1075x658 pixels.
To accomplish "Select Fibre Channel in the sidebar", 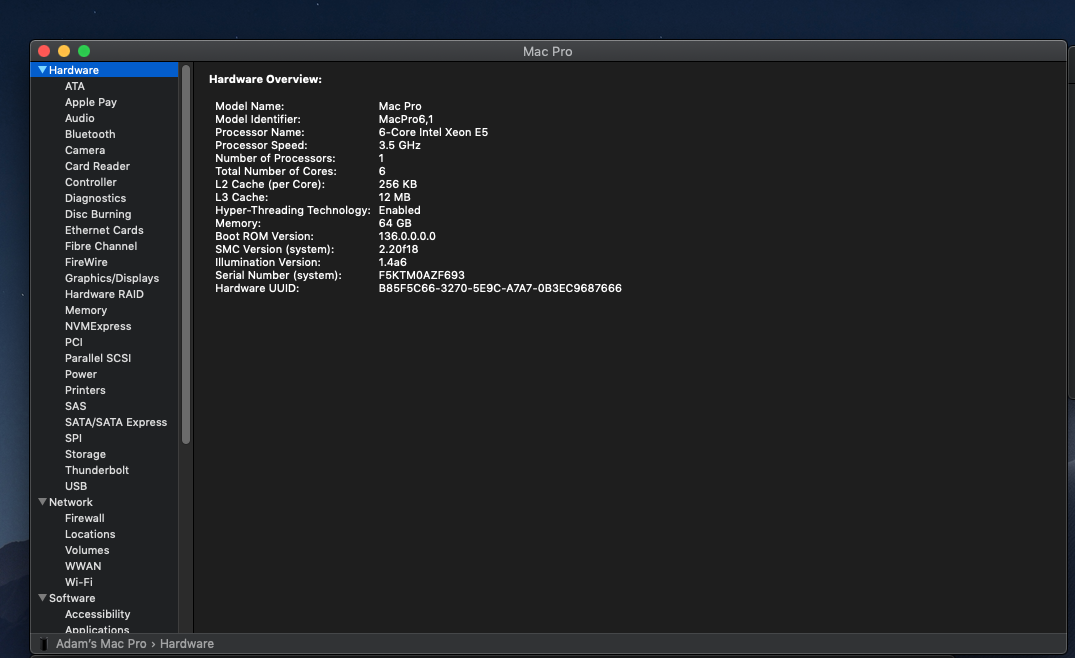I will (101, 246).
